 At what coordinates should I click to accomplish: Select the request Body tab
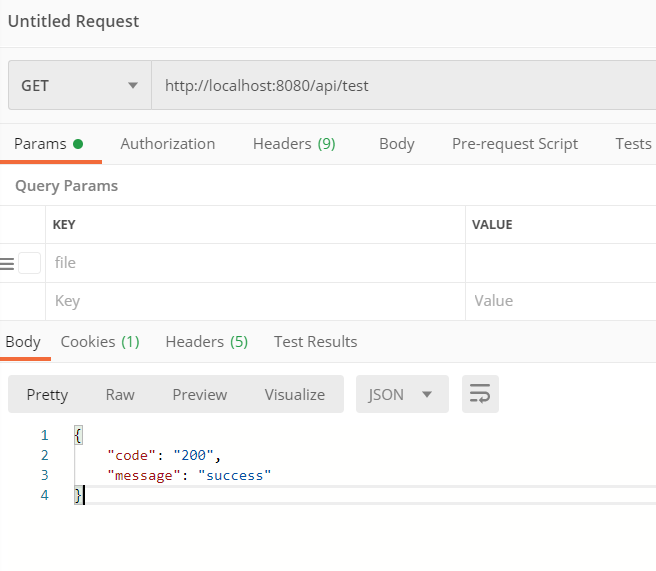point(396,144)
